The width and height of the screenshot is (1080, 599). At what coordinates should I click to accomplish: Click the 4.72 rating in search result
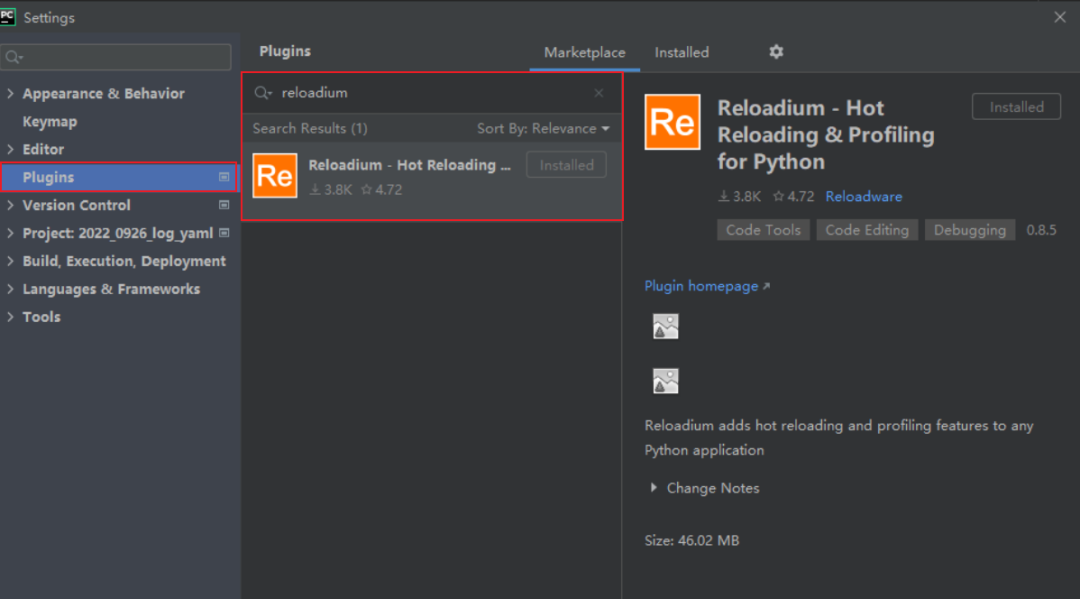[382, 190]
